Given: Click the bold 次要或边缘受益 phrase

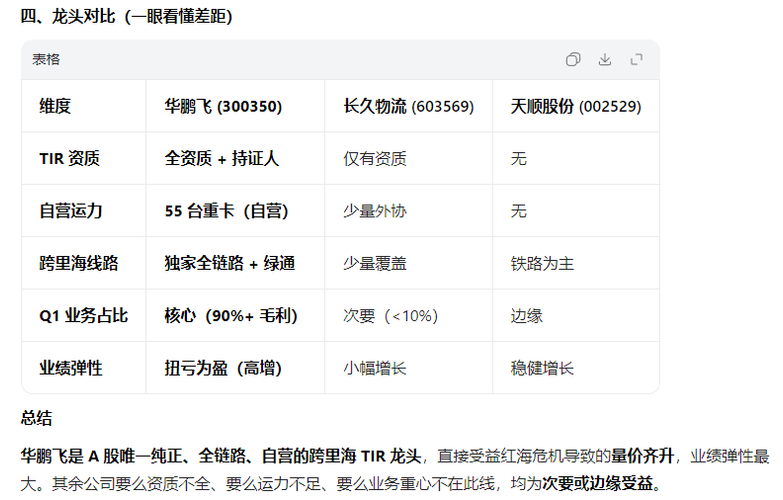Looking at the screenshot, I should (598, 483).
